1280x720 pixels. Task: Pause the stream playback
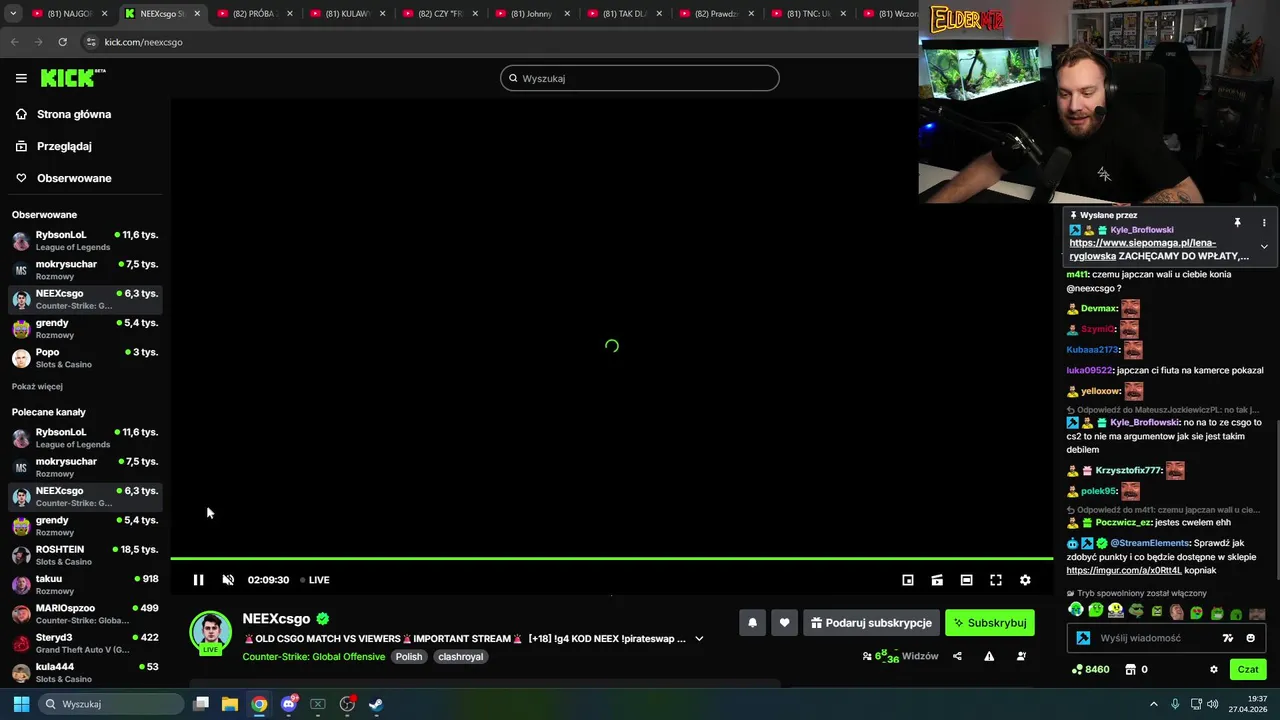(x=198, y=580)
